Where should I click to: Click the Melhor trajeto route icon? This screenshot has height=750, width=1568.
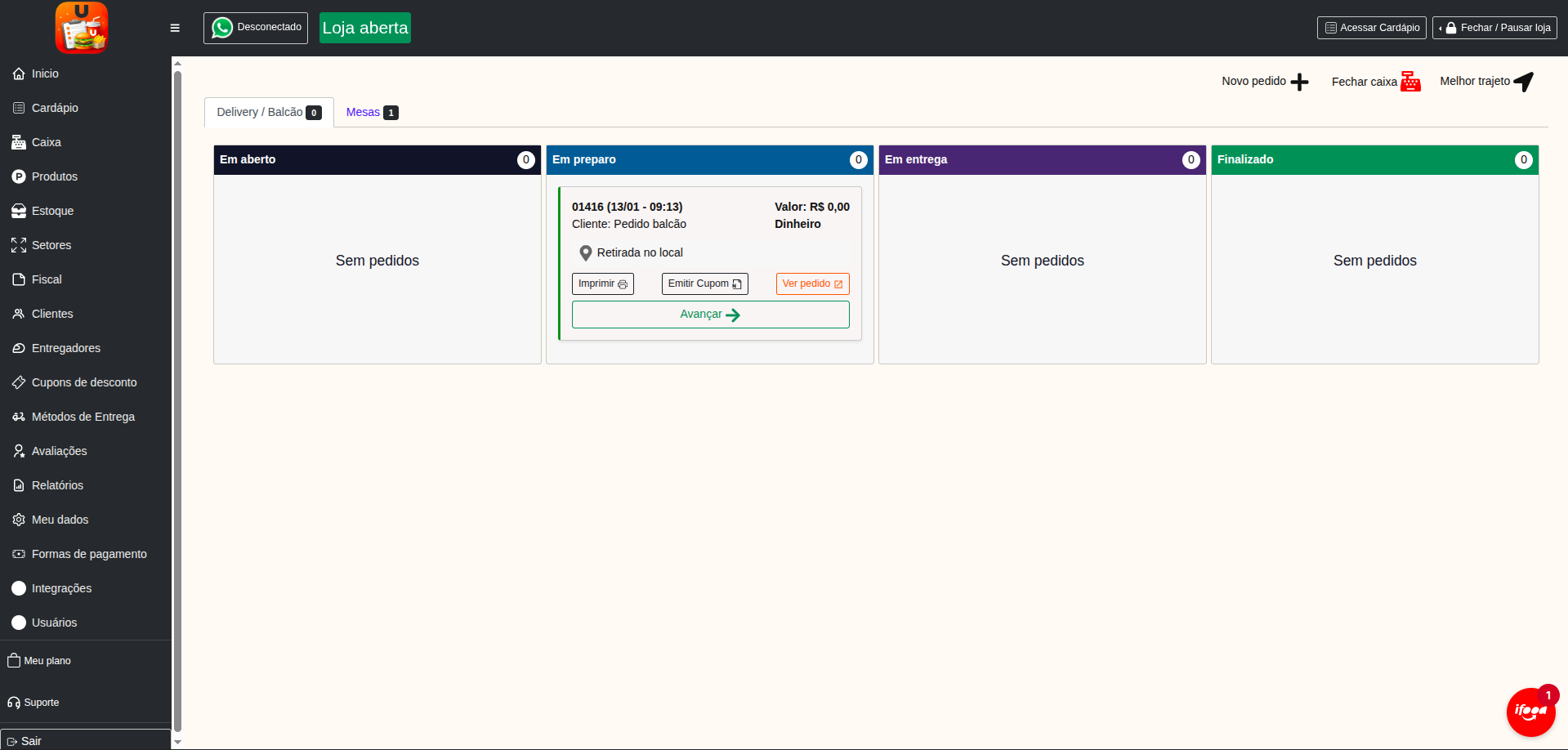[x=1524, y=82]
